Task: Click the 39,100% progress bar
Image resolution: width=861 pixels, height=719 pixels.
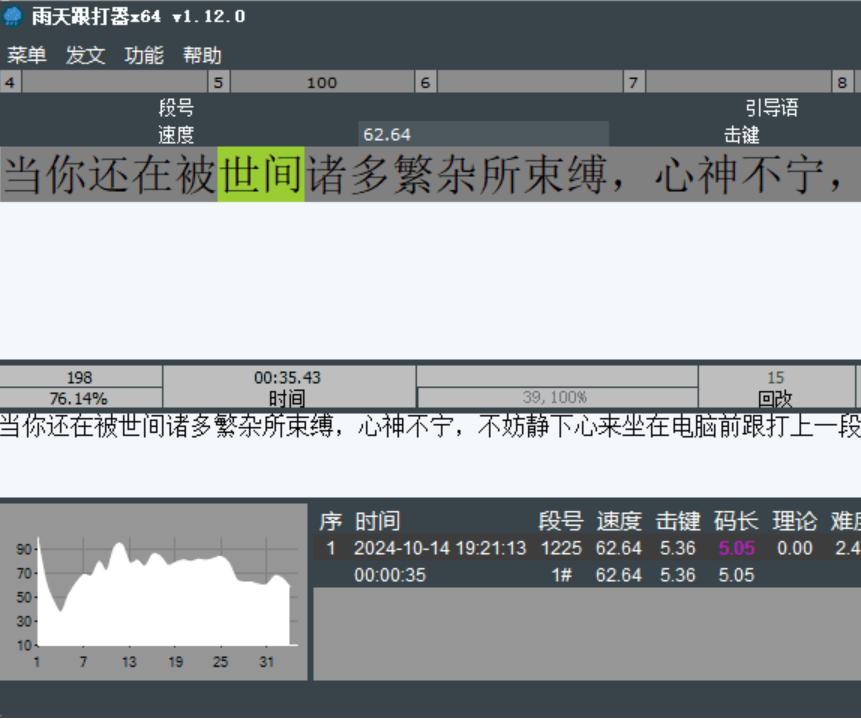Action: tap(557, 398)
